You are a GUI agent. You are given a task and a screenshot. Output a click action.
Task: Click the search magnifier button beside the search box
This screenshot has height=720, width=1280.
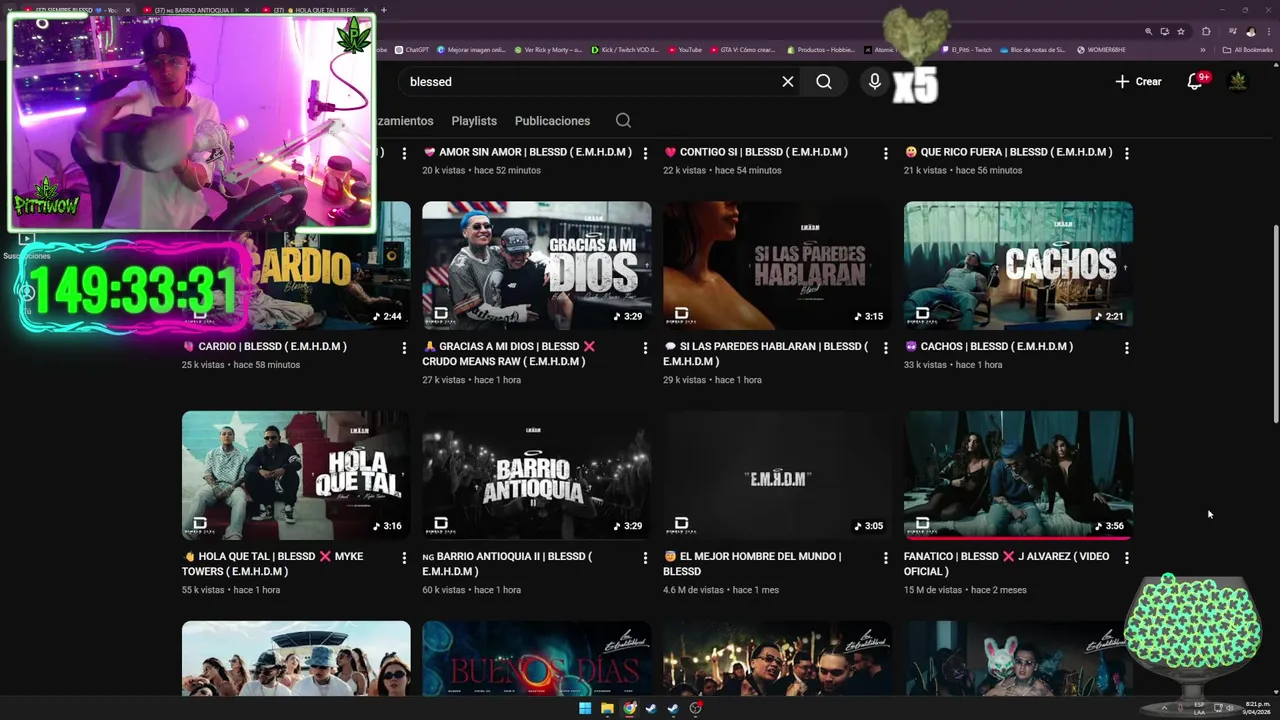click(824, 82)
